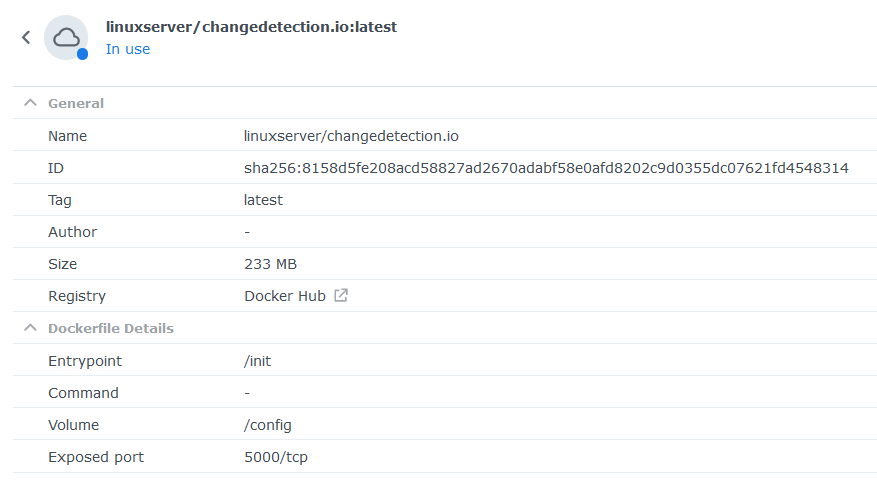Open the Docker Hub registry link
Image resolution: width=877 pixels, height=490 pixels.
tap(285, 296)
